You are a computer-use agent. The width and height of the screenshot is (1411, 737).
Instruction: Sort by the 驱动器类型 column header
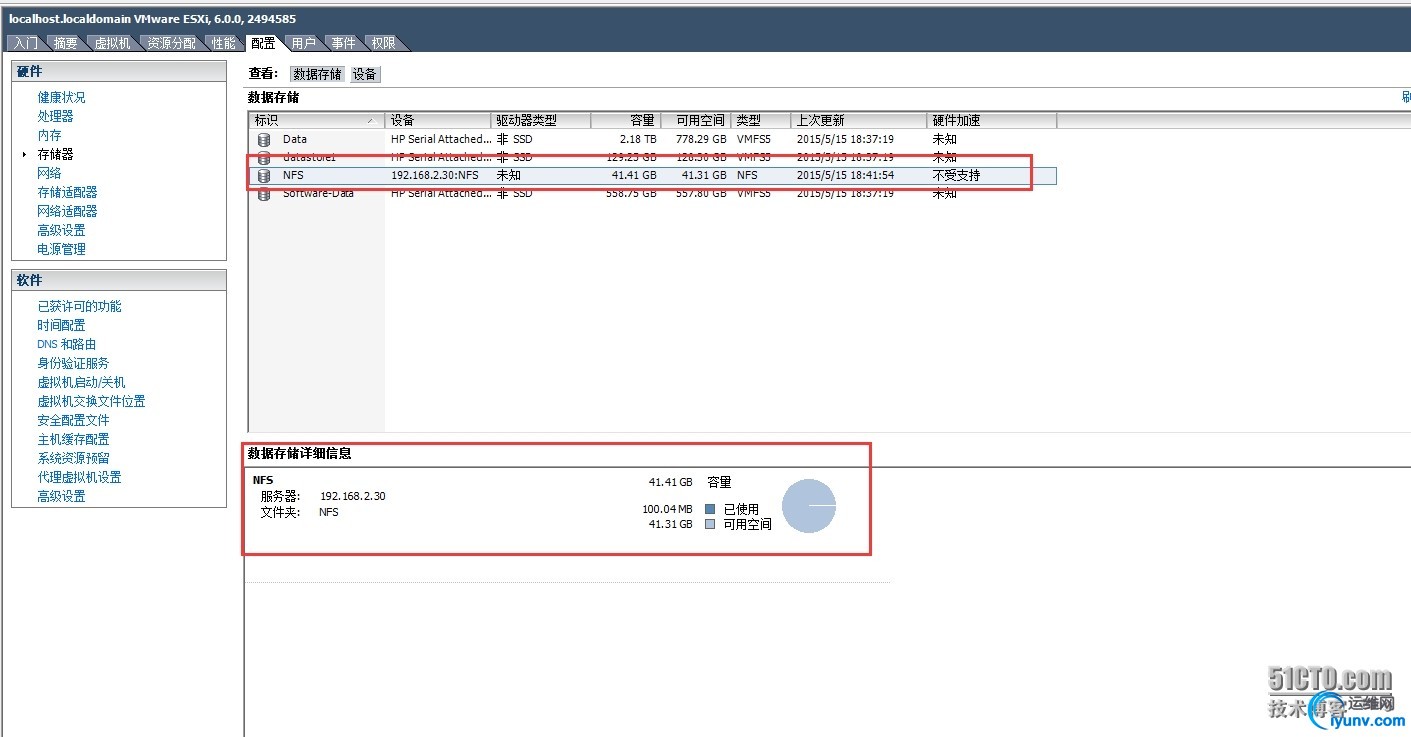click(x=541, y=120)
